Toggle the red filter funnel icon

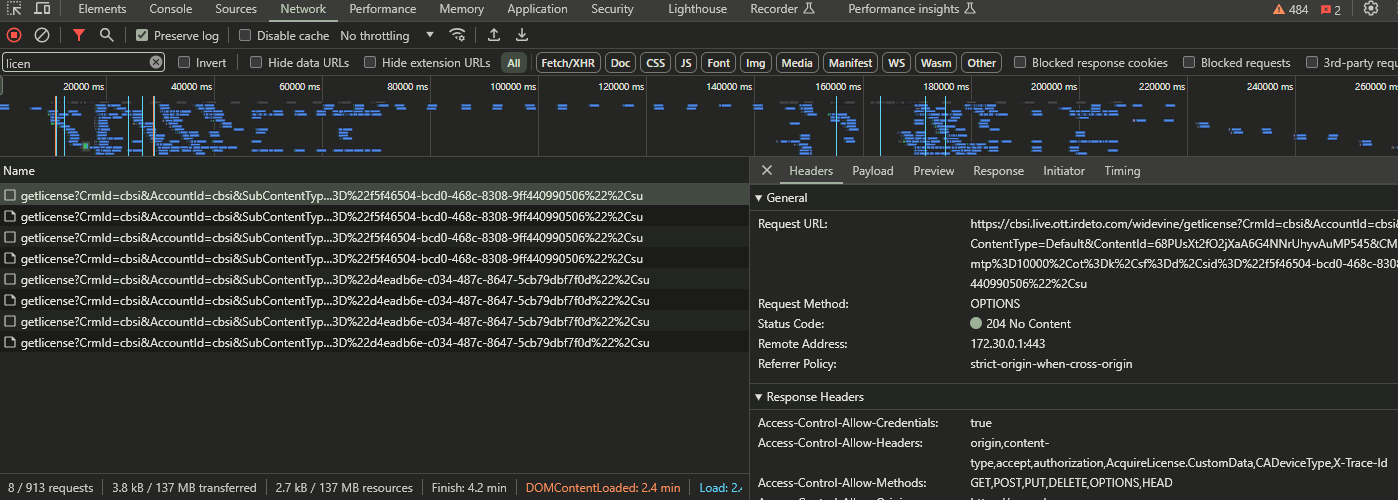[x=79, y=35]
